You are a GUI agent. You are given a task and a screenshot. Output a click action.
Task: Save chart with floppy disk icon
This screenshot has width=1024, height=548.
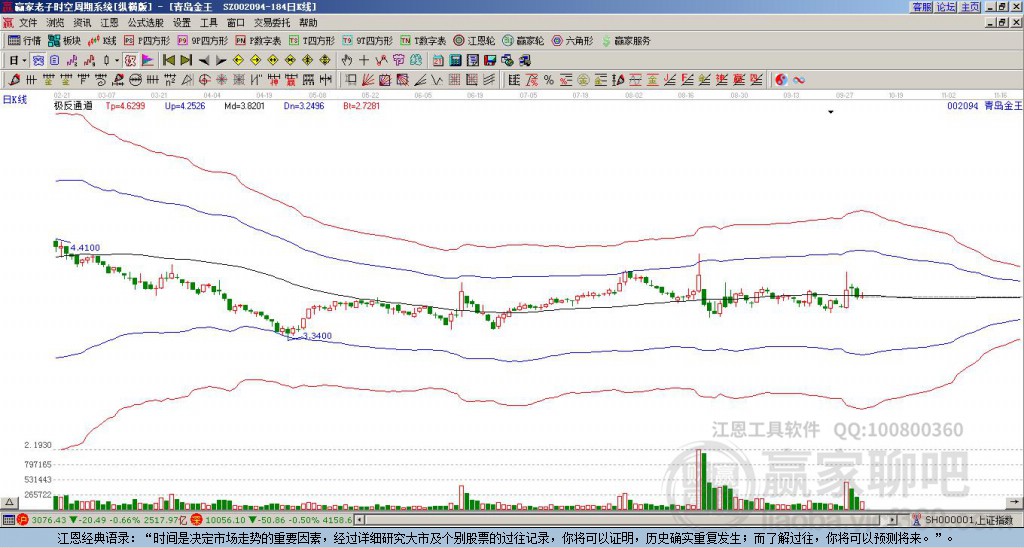tap(490, 61)
